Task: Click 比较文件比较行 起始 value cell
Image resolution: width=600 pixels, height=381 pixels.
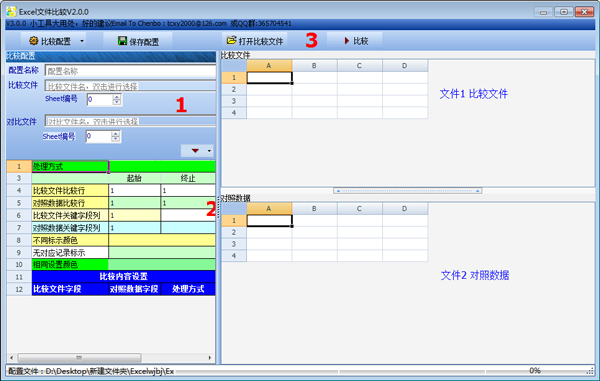Action: pos(135,190)
